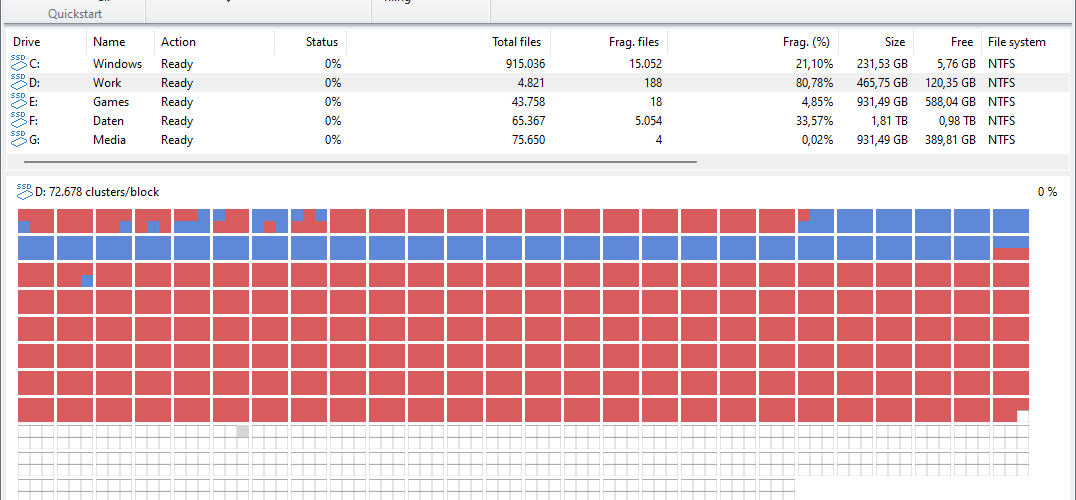Screen dimensions: 1076x500
Task: Click the SSD icon for drive E:
Action: pyautogui.click(x=19, y=102)
